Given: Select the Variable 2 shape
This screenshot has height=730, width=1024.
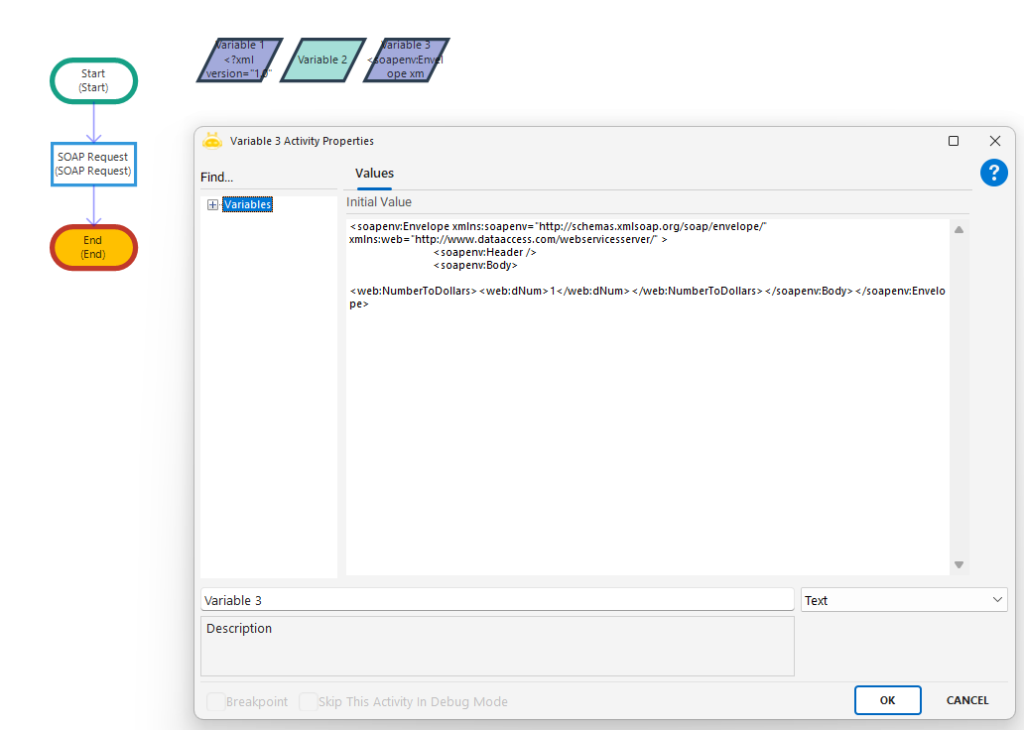Looking at the screenshot, I should [x=322, y=60].
